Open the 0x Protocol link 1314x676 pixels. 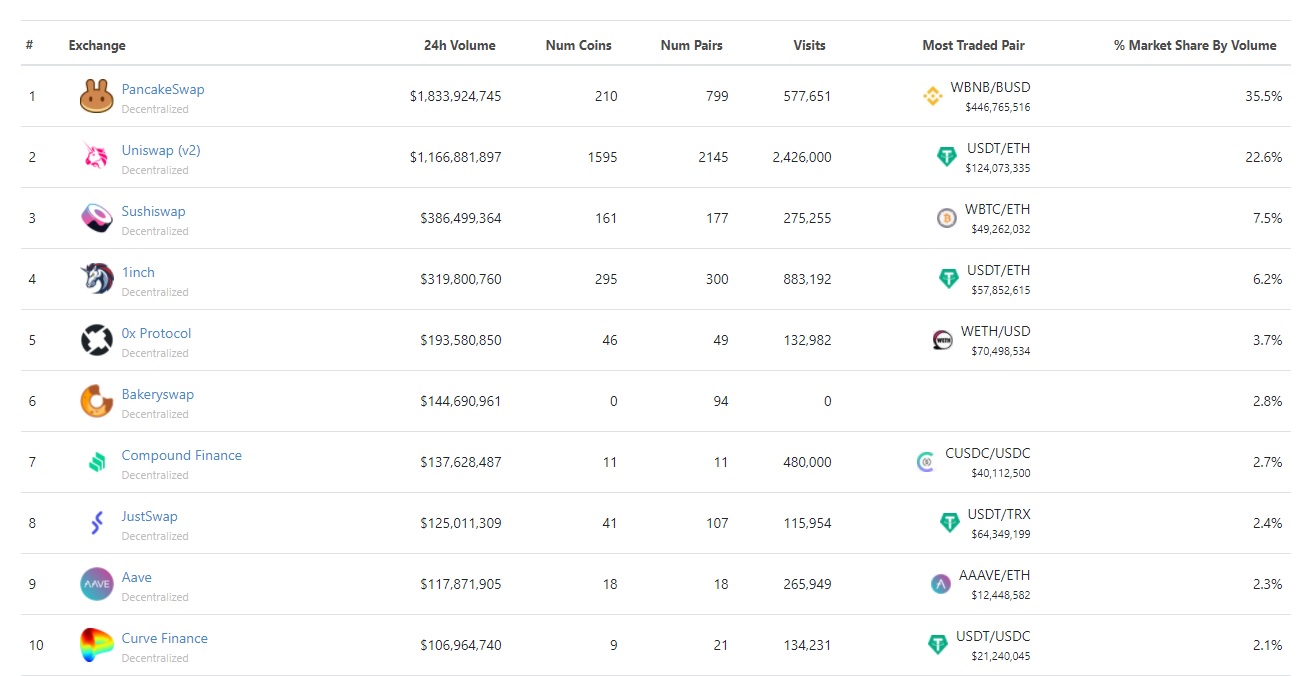157,333
